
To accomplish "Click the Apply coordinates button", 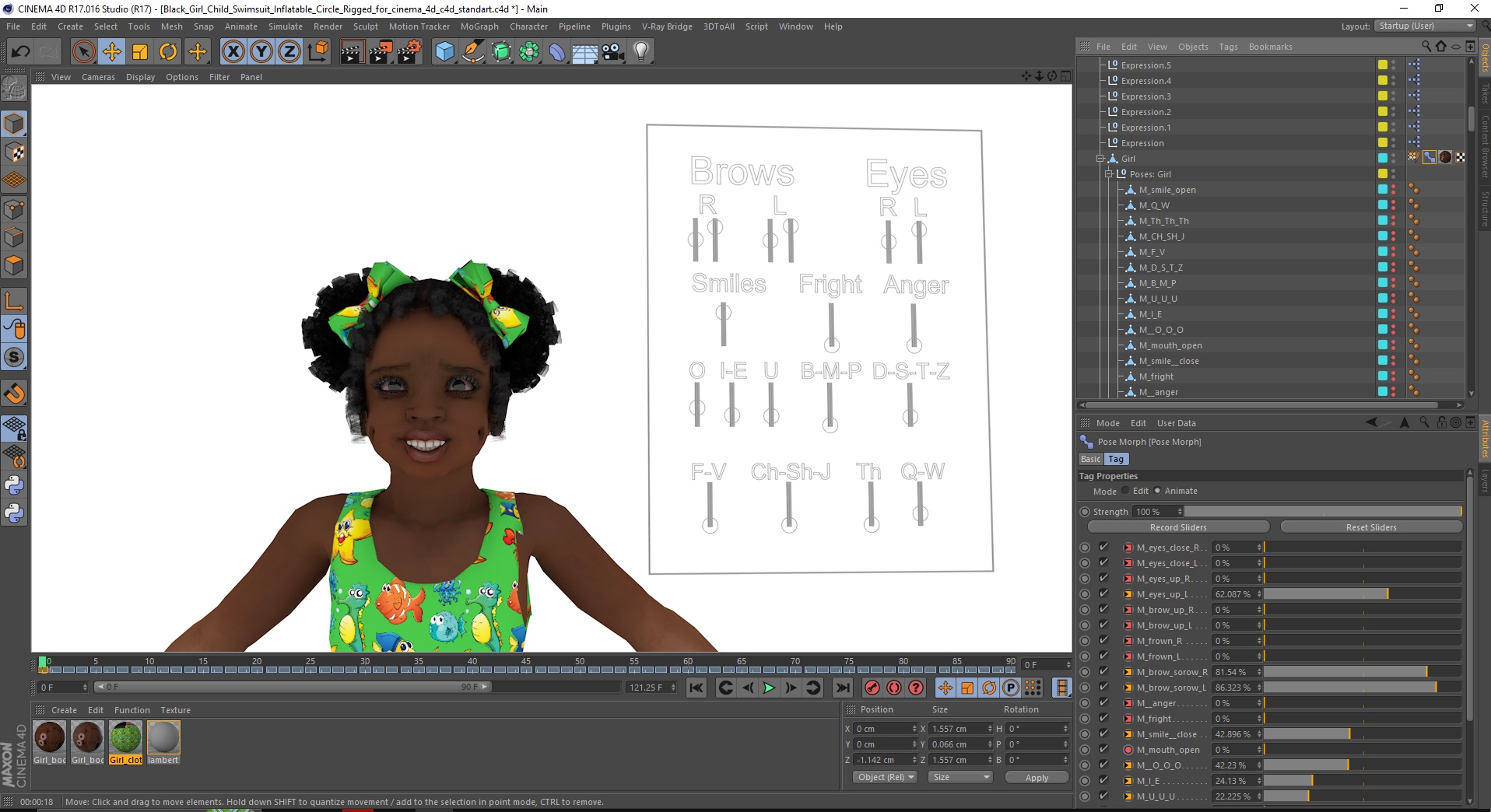I will 1037,778.
